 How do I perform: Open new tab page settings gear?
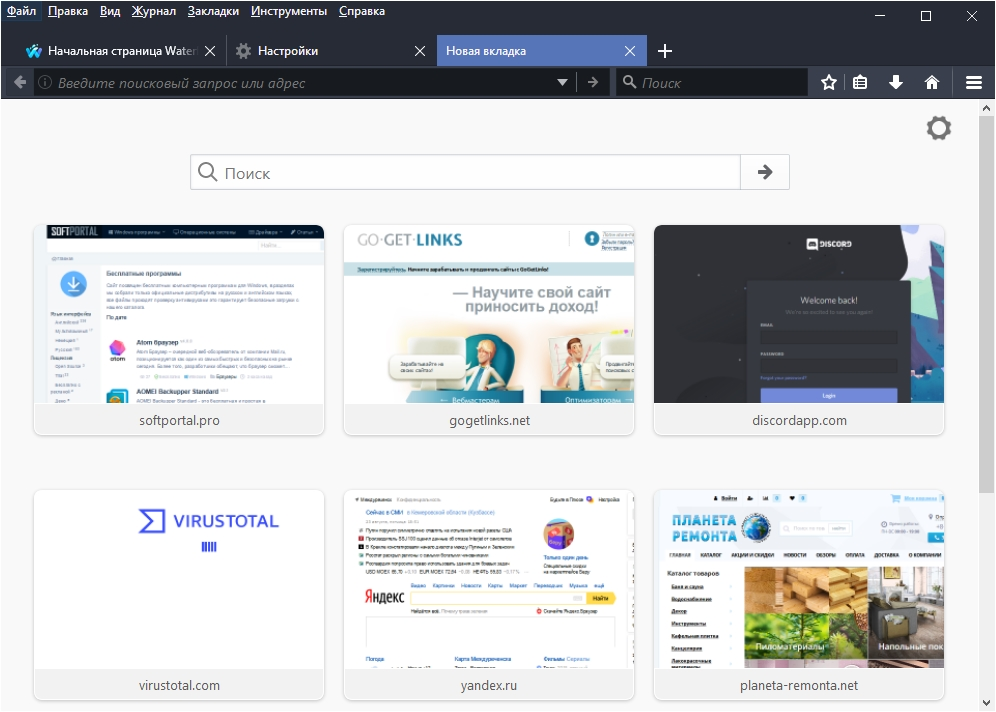click(x=939, y=128)
